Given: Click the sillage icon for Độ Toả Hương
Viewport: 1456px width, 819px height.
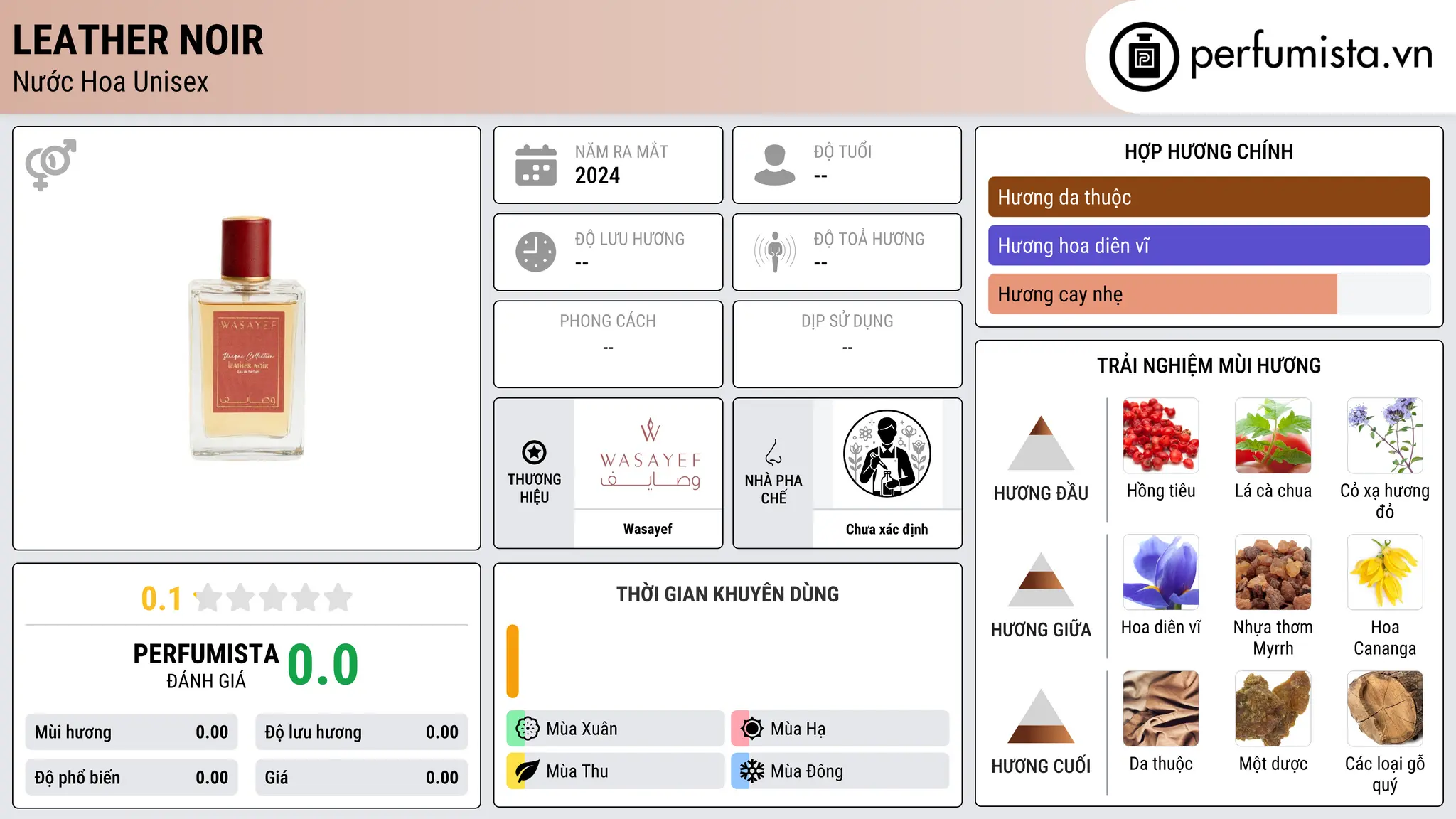Looking at the screenshot, I should point(775,252).
